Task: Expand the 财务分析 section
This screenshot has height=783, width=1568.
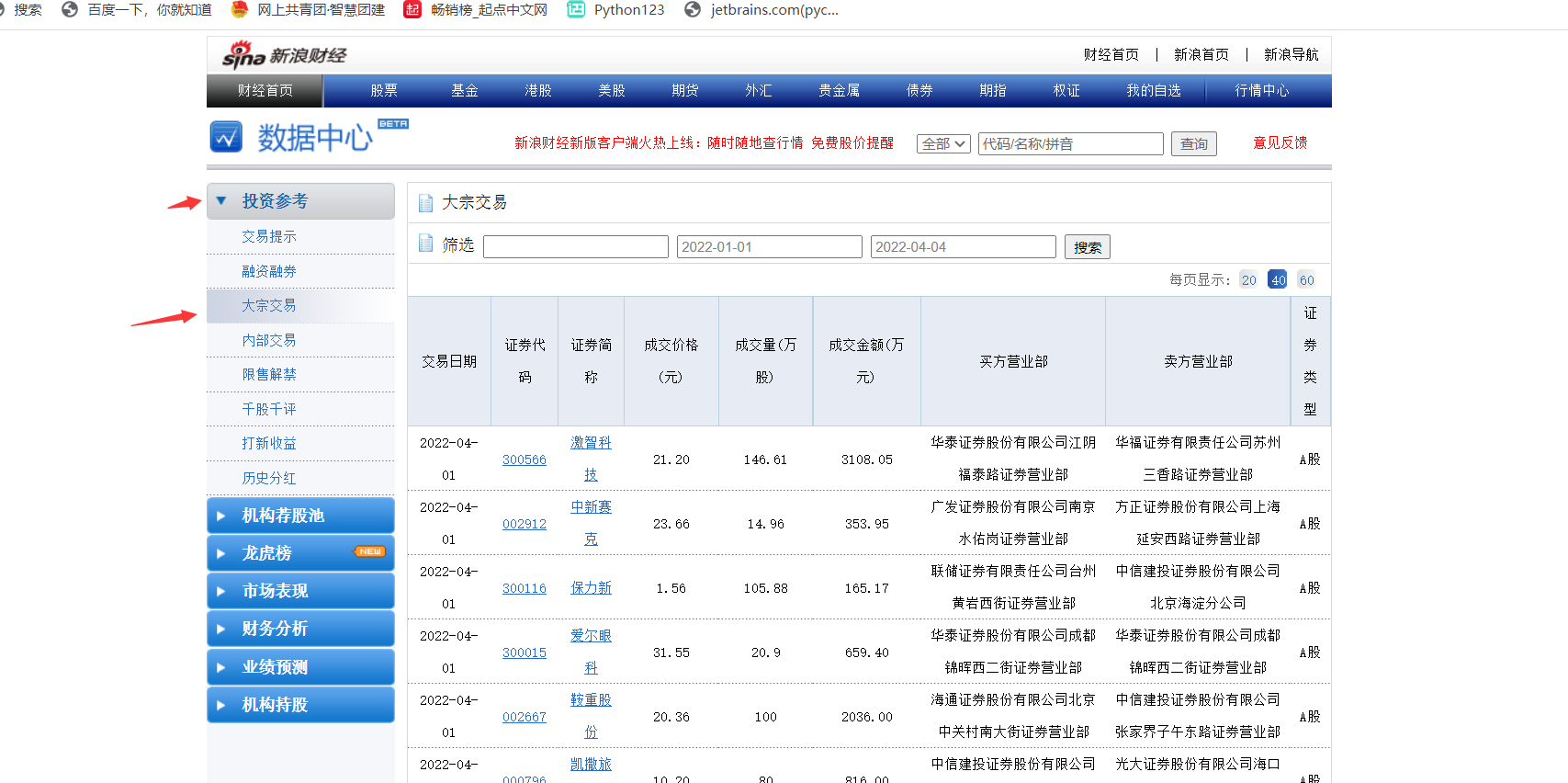Action: click(300, 629)
